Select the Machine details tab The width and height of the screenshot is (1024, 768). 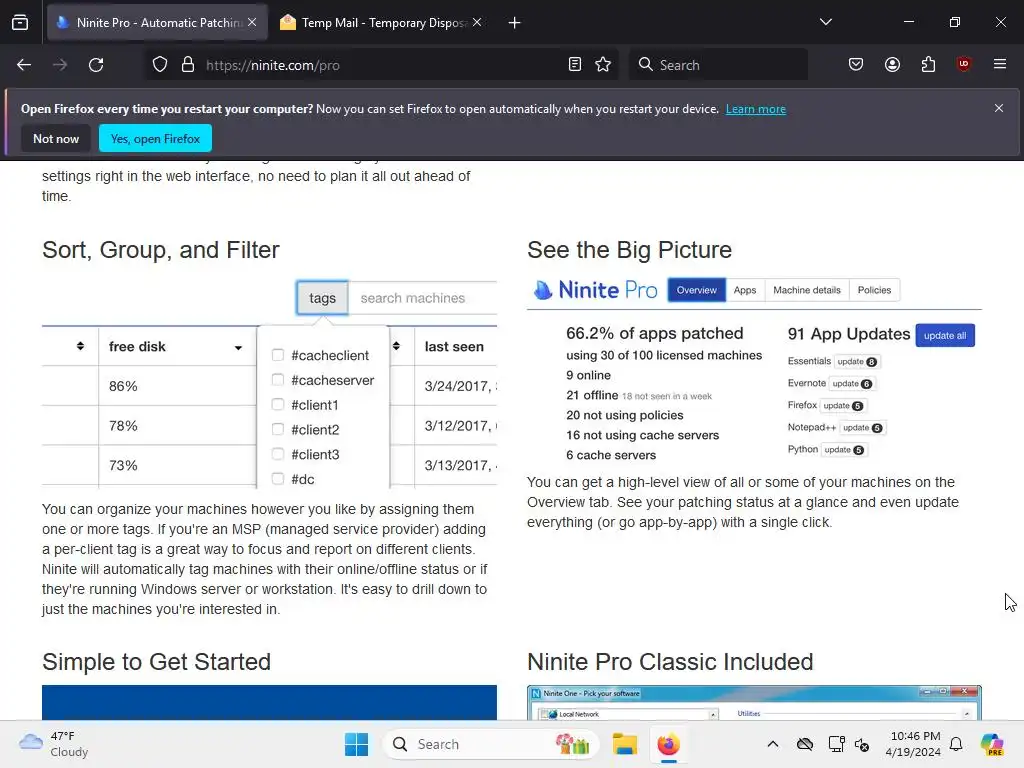[807, 290]
